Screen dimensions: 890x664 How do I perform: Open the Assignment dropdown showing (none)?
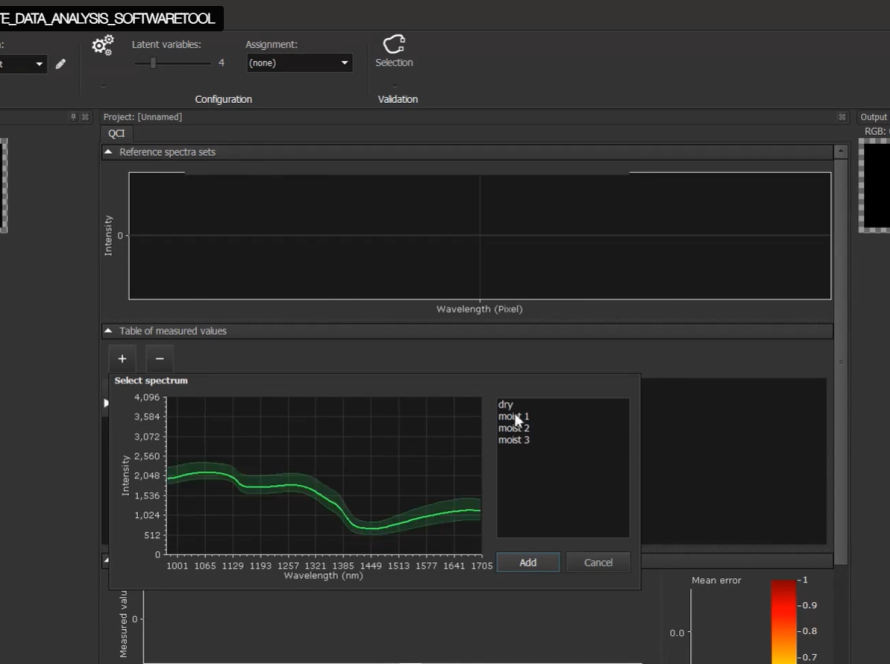pos(299,63)
